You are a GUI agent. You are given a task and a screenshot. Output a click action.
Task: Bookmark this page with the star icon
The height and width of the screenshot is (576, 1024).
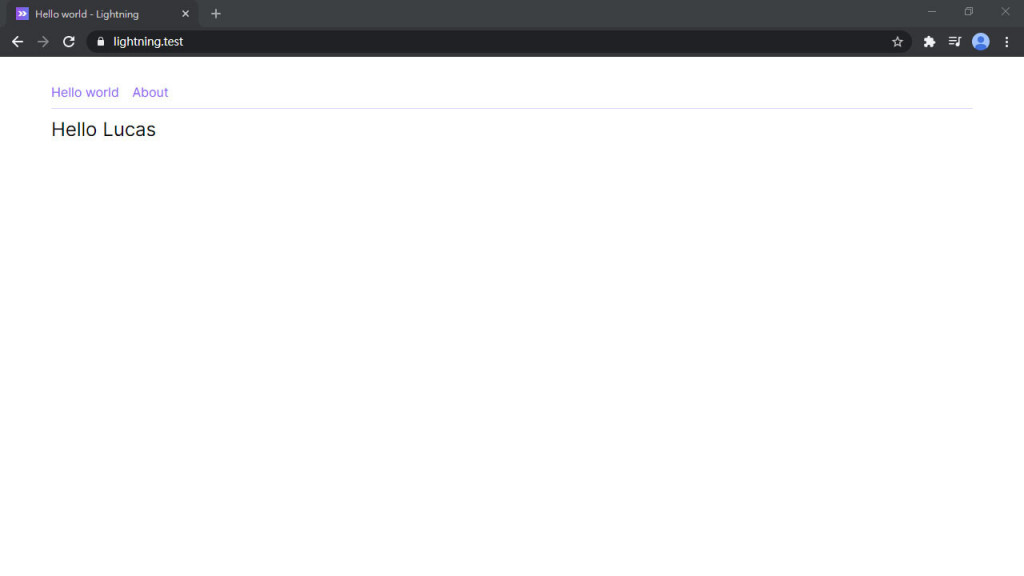pyautogui.click(x=897, y=42)
